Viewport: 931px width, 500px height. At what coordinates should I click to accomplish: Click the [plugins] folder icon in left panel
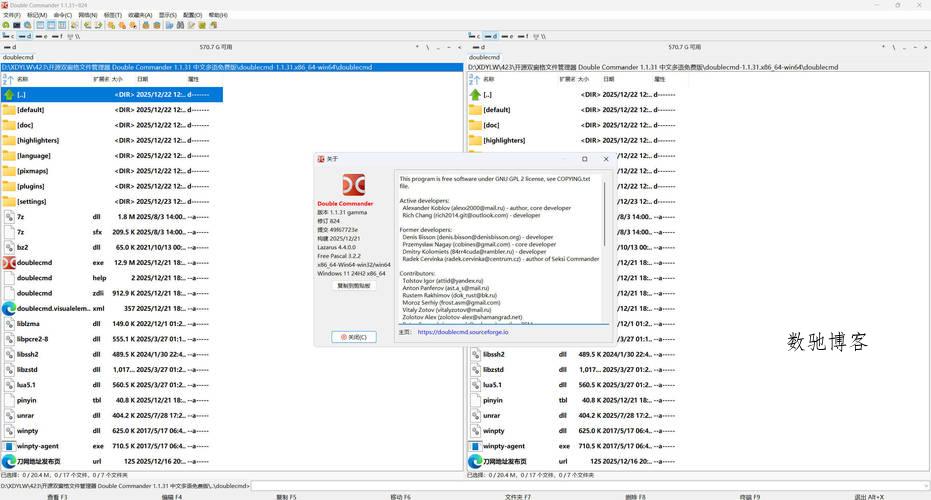point(9,186)
